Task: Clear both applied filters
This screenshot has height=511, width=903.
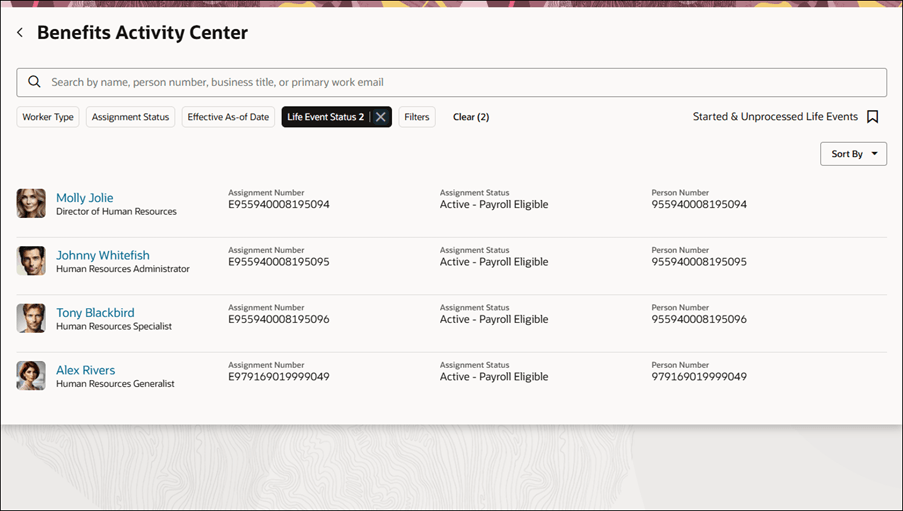Action: tap(471, 117)
